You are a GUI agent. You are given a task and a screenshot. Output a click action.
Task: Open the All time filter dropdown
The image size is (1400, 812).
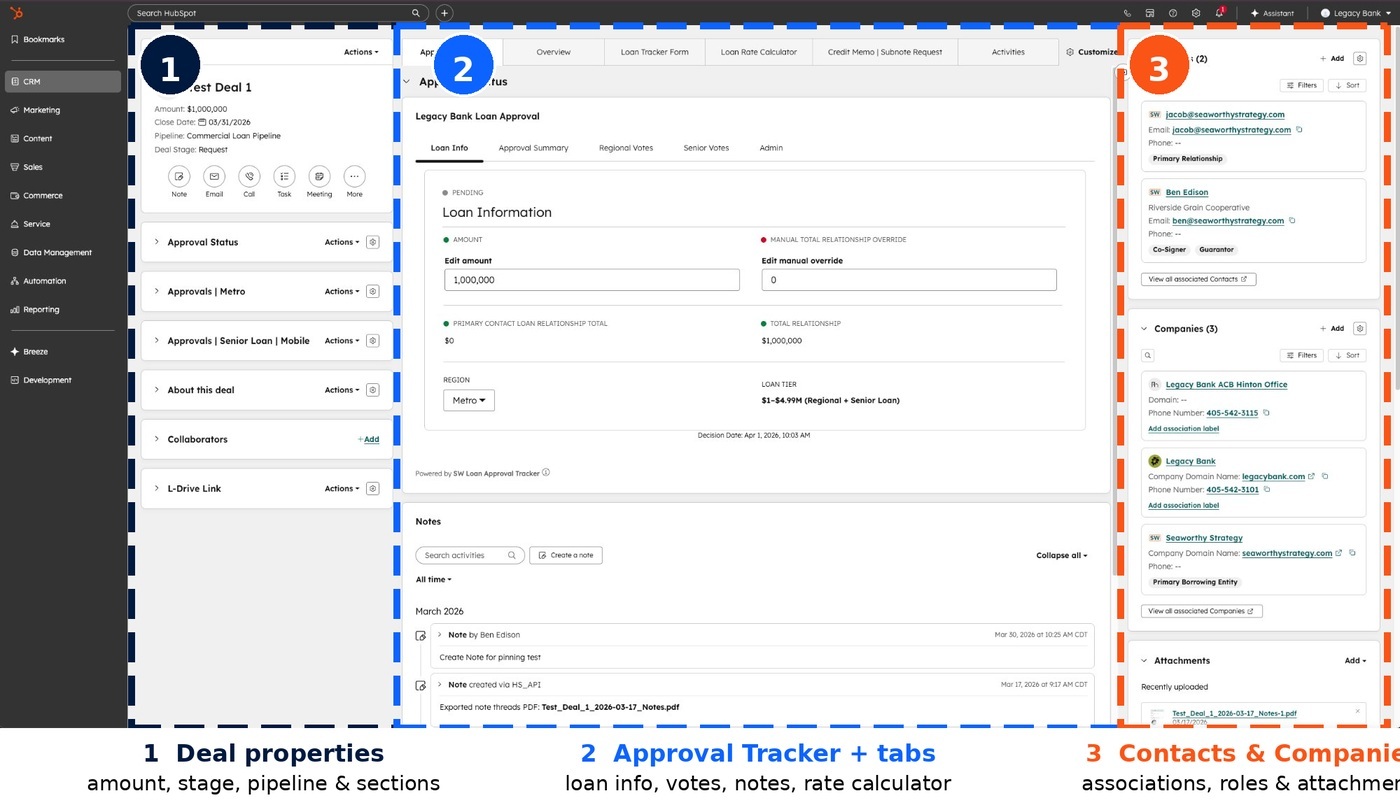pos(434,579)
